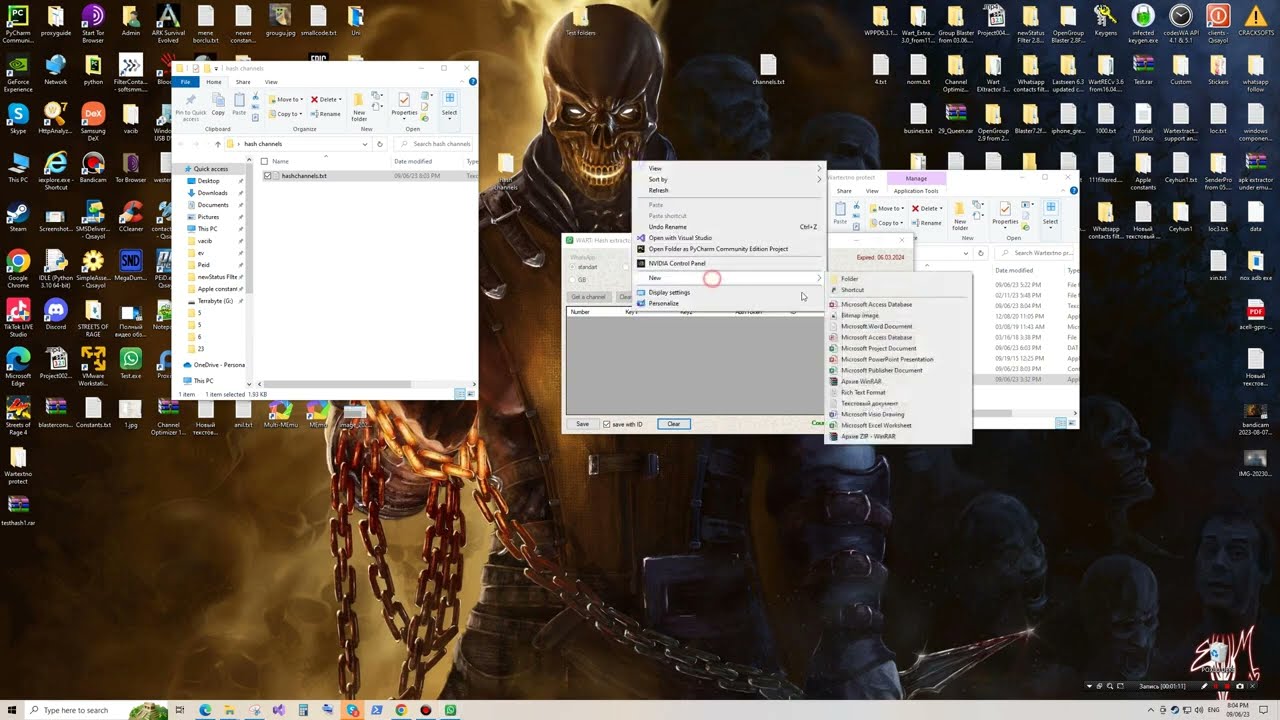
Task: Uncheck the hashchannels.txt file checkbox
Action: (x=268, y=176)
